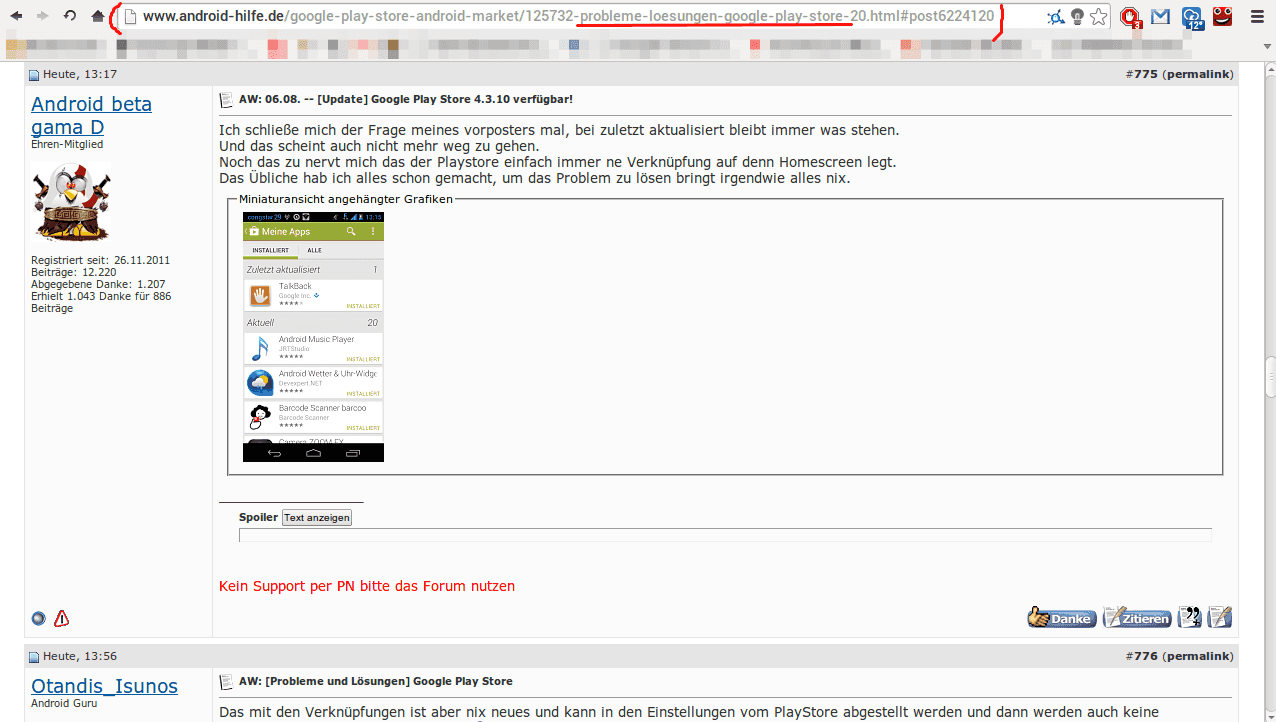This screenshot has width=1276, height=722.
Task: Click the quick reply icon right of Zitieren
Action: pos(1220,618)
